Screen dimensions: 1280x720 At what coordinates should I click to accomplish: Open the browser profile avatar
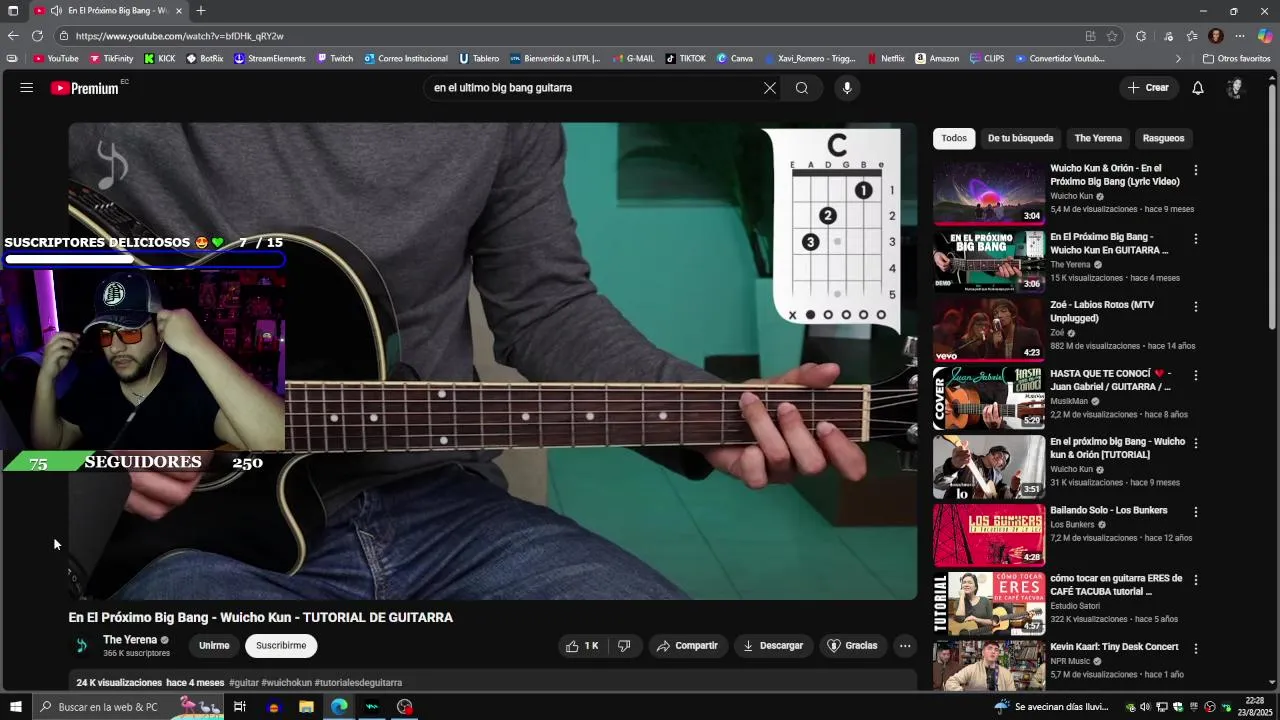1216,36
